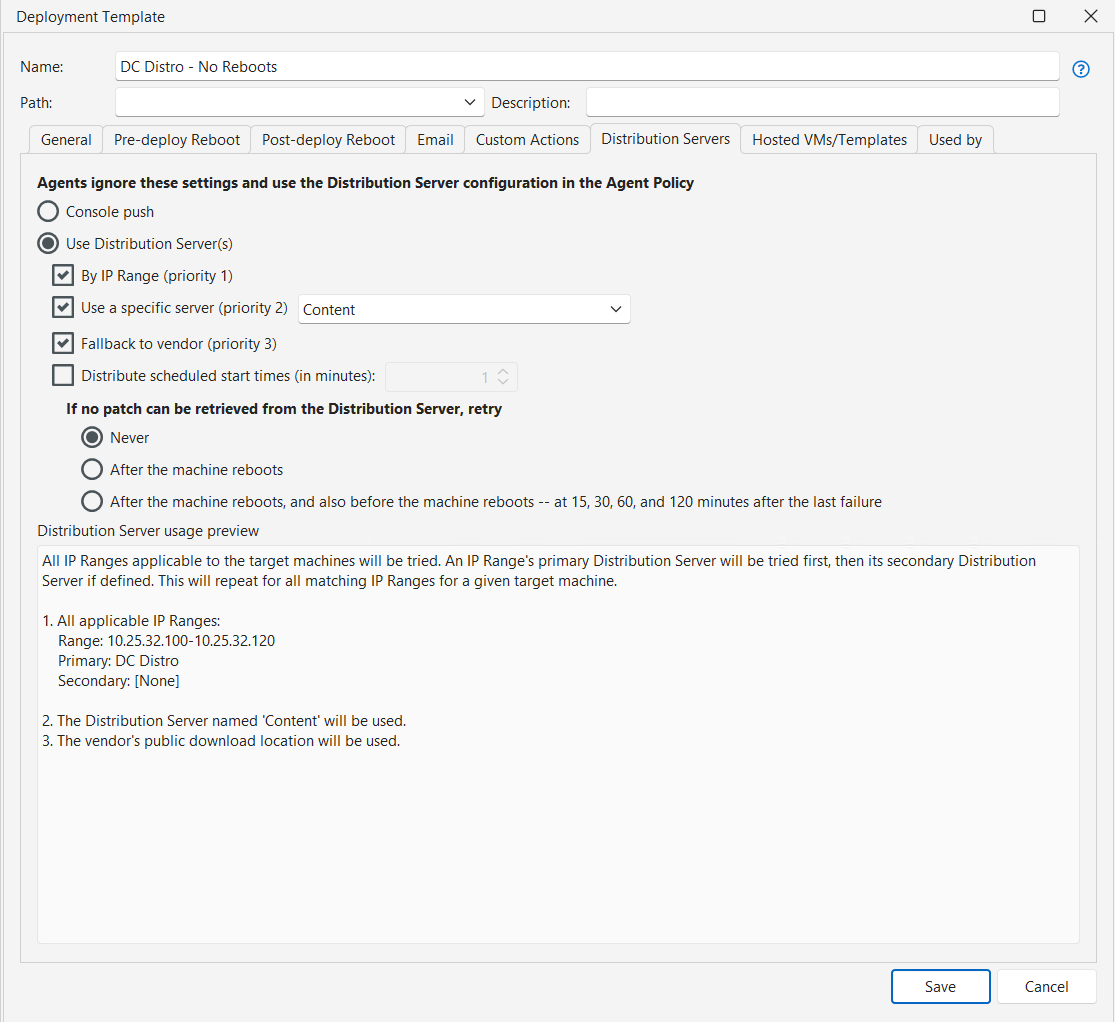
Task: Expand the Path dropdown list
Action: pyautogui.click(x=469, y=102)
